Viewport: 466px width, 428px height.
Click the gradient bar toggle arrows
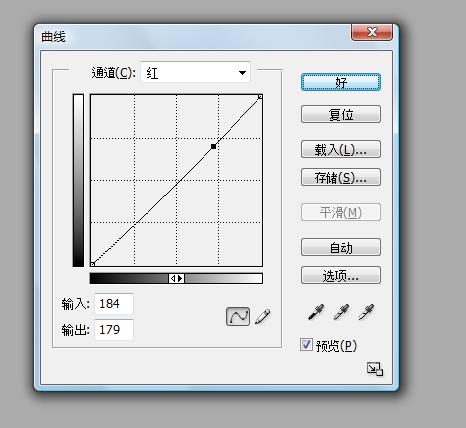176,278
